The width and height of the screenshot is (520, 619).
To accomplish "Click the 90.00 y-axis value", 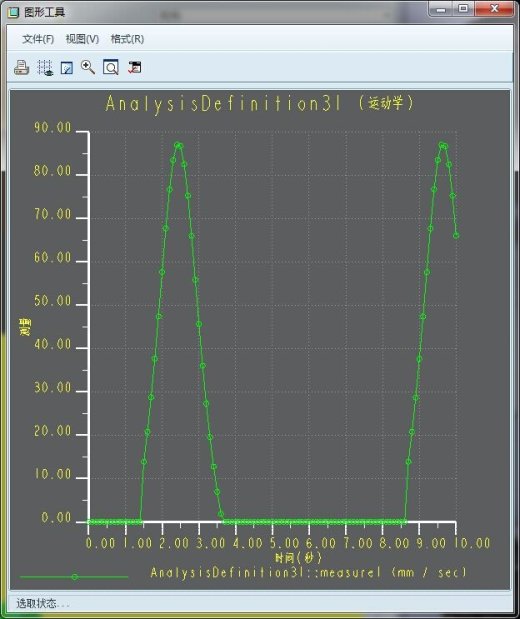I will point(53,128).
